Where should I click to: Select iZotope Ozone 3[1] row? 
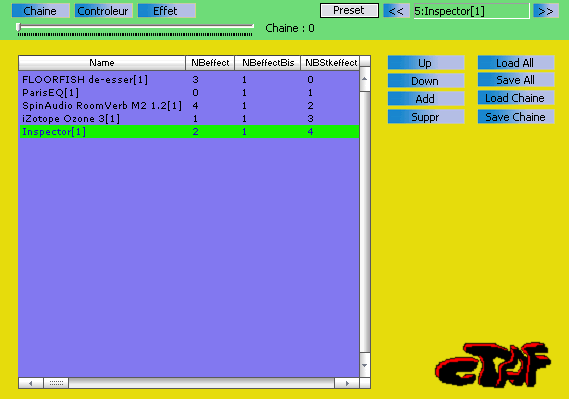pyautogui.click(x=189, y=119)
